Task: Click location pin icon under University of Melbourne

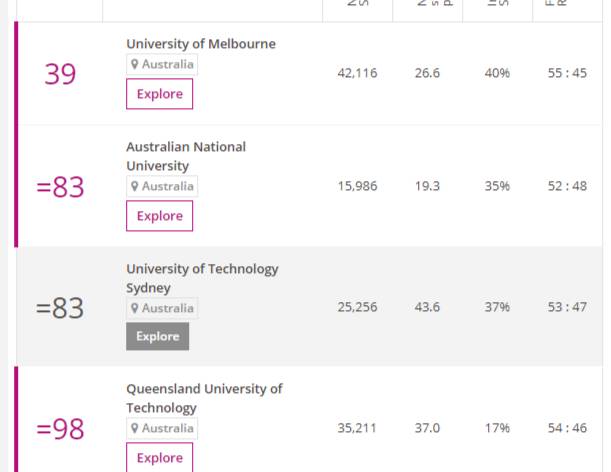Action: (x=134, y=64)
